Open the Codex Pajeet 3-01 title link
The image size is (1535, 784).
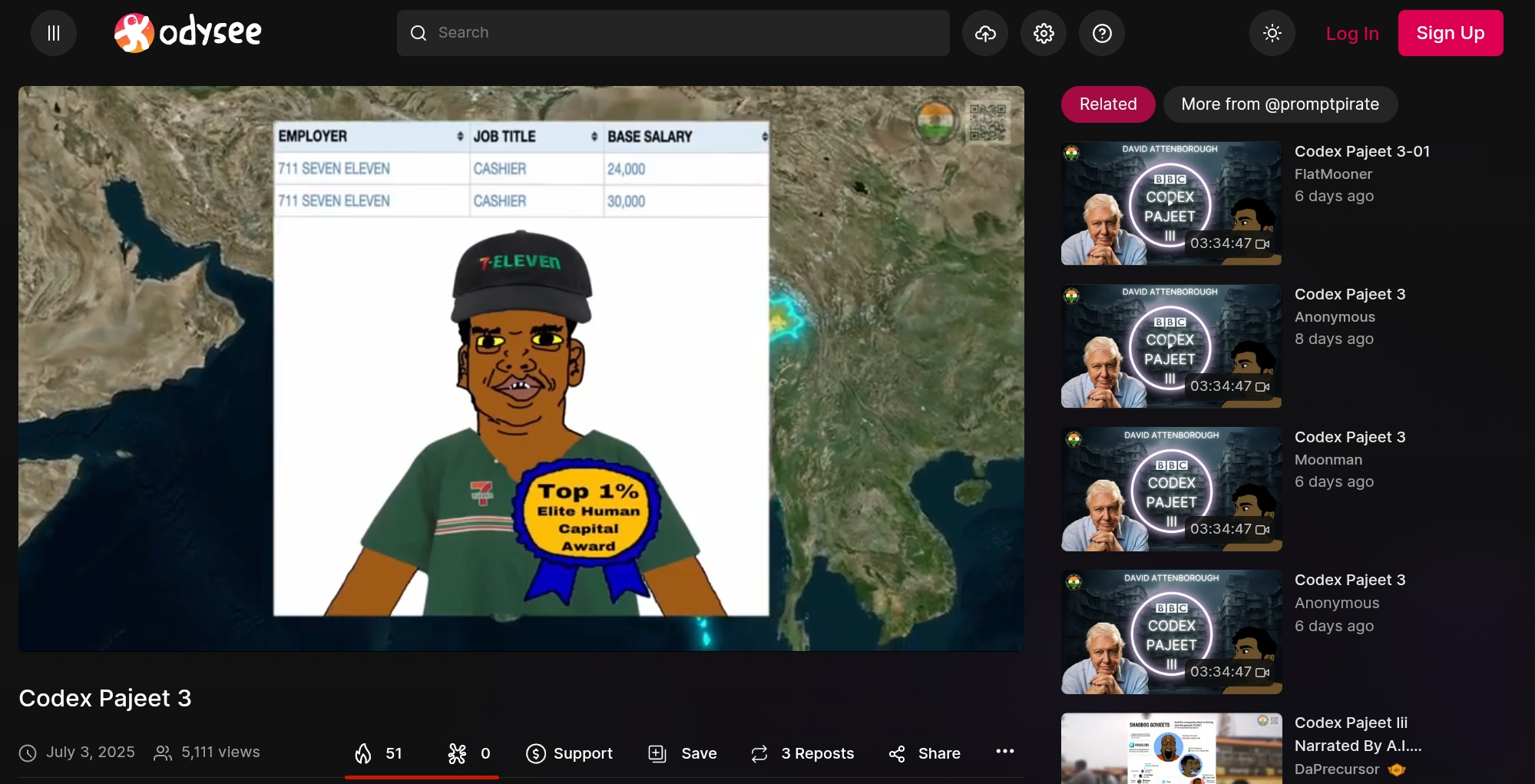coord(1362,151)
